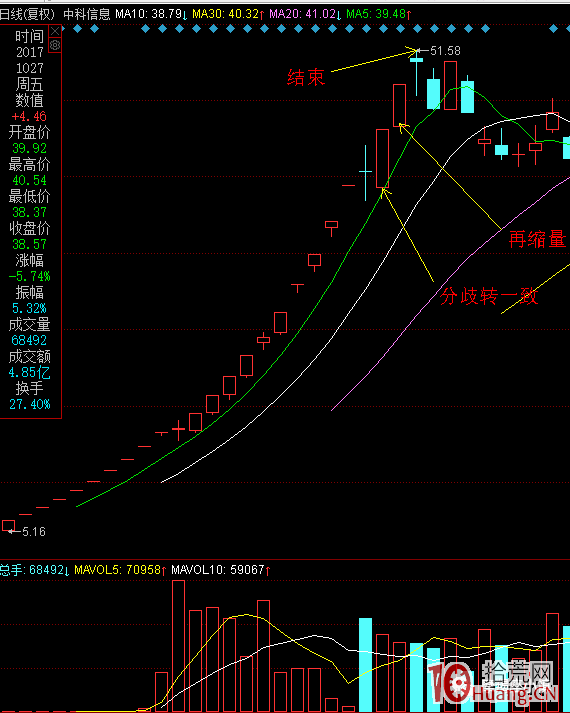Click the 开盘价 value 39.92

(30, 148)
